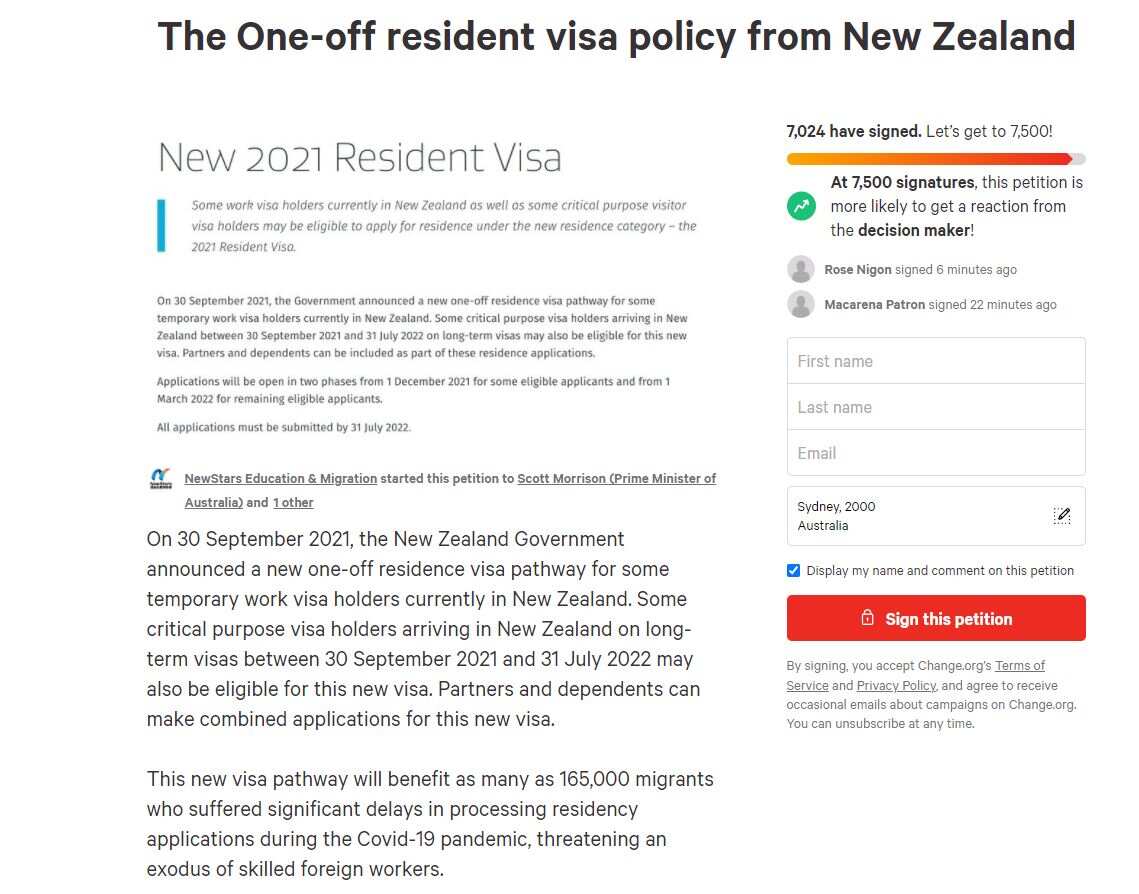1139x894 pixels.
Task: Open the Privacy Policy link
Action: tap(896, 685)
